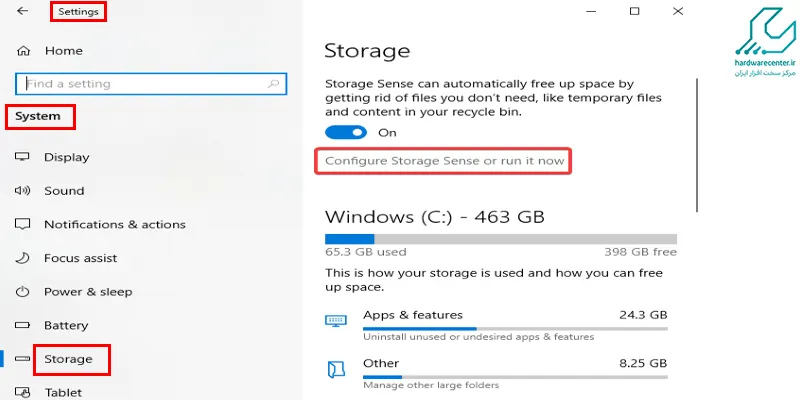Click the Sound speaker icon
The width and height of the screenshot is (800, 400).
coord(22,190)
